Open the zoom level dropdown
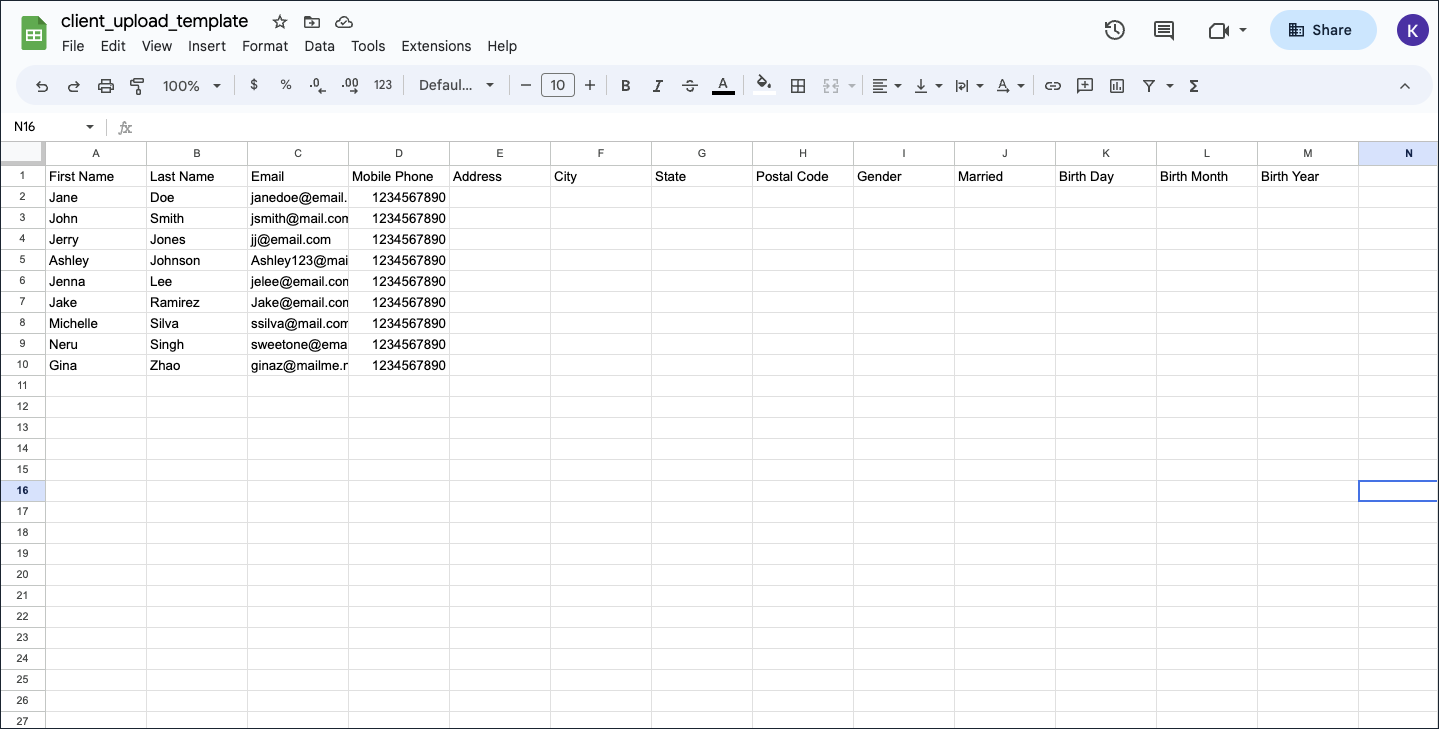1439x729 pixels. pyautogui.click(x=190, y=86)
